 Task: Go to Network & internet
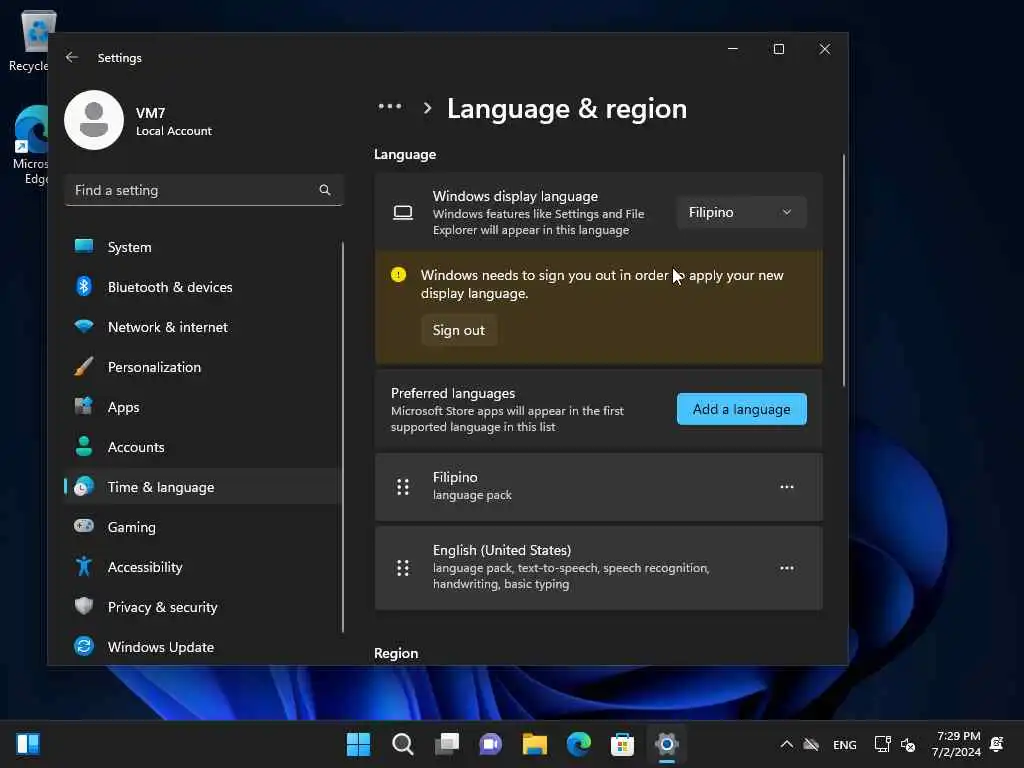(203, 327)
